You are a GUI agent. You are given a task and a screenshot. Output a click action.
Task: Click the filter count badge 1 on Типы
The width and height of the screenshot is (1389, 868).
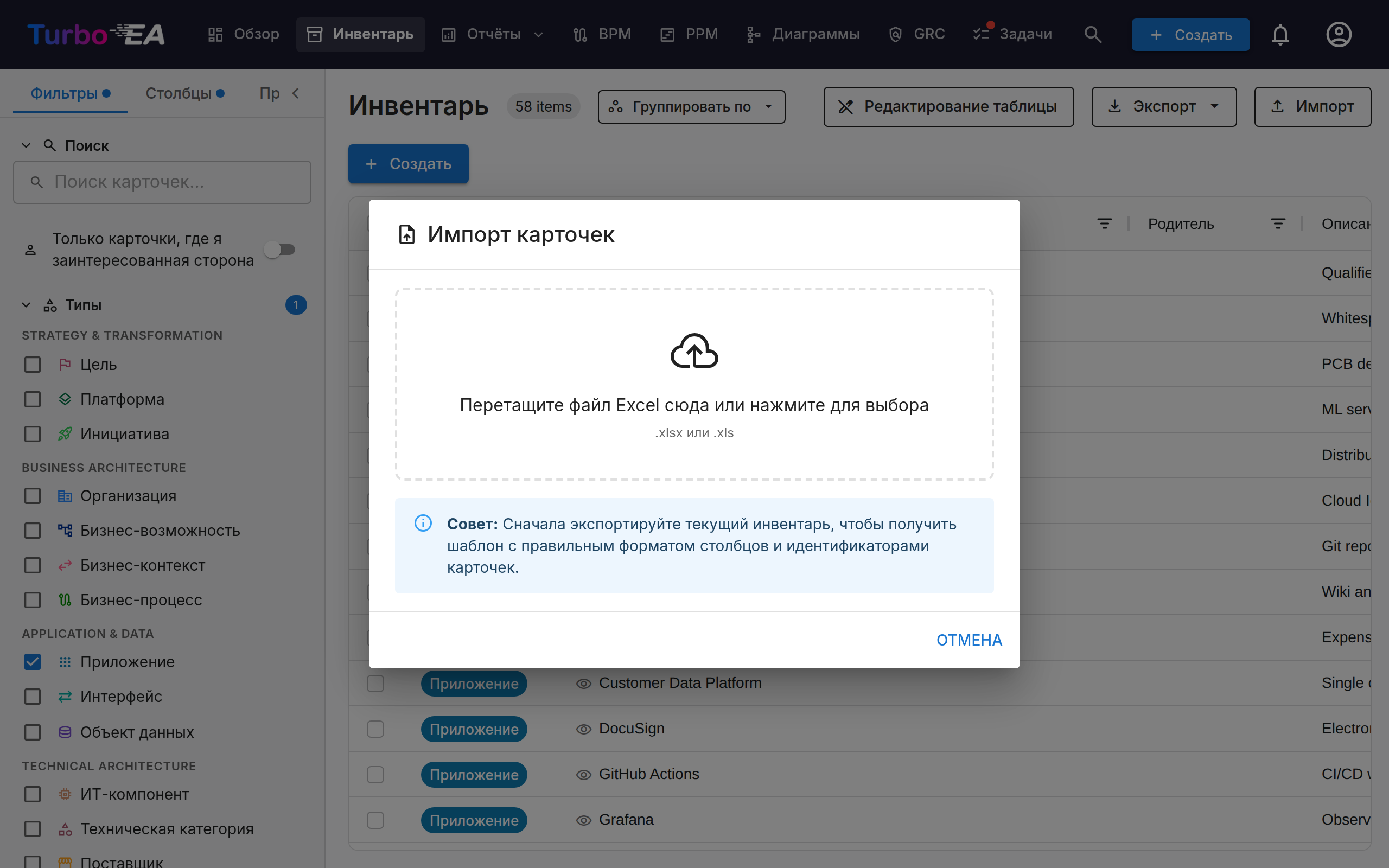point(296,305)
